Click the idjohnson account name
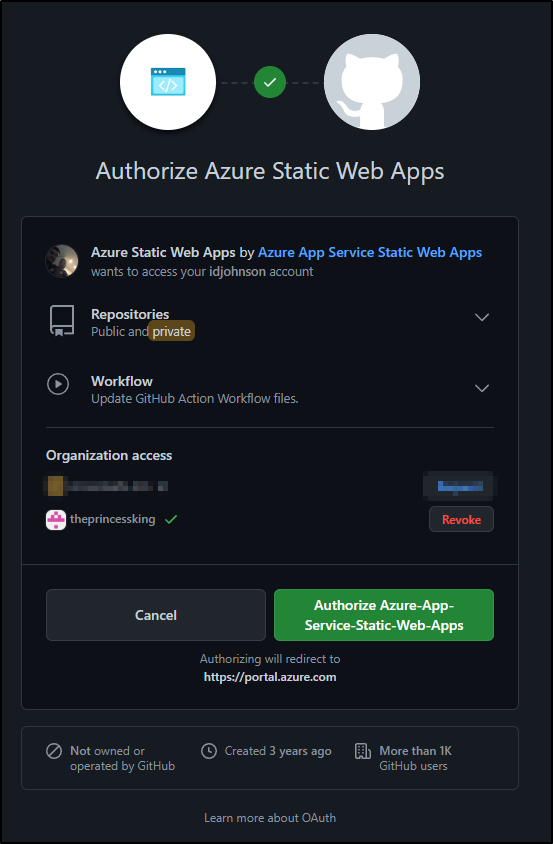553x844 pixels. [237, 272]
